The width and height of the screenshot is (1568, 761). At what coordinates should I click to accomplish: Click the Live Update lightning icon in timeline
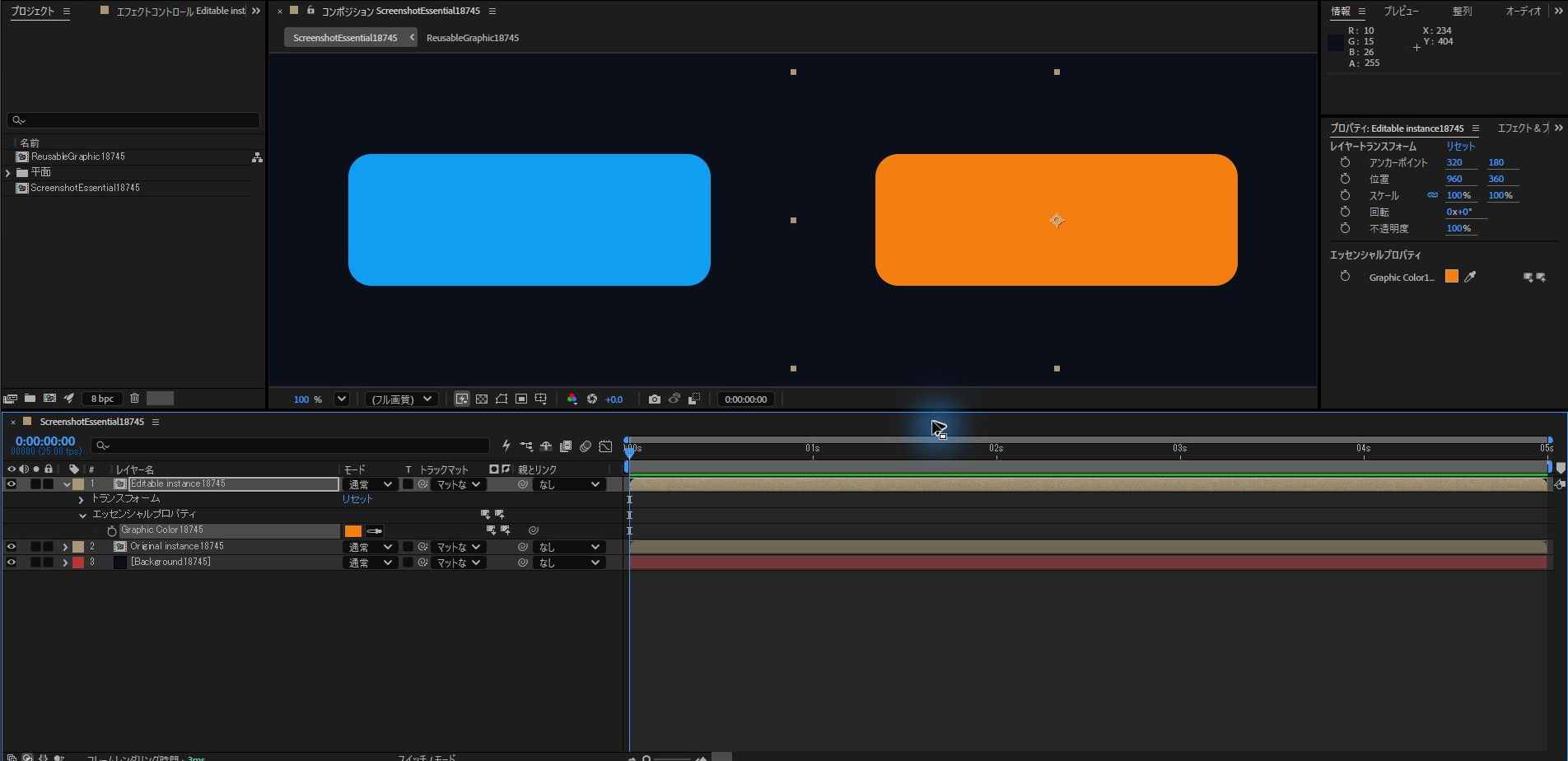[506, 446]
